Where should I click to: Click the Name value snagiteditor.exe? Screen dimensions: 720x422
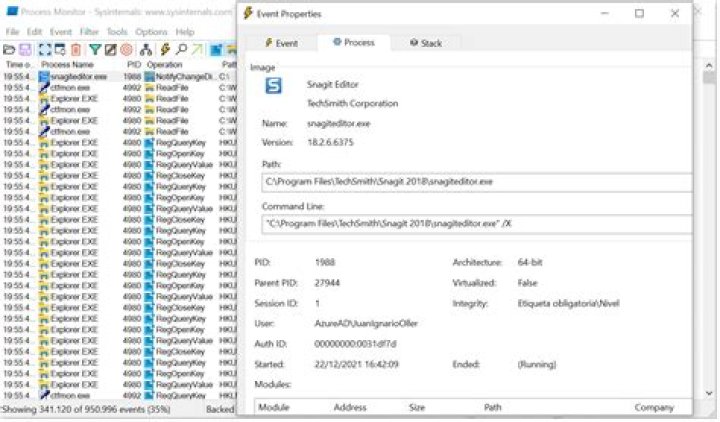point(338,124)
